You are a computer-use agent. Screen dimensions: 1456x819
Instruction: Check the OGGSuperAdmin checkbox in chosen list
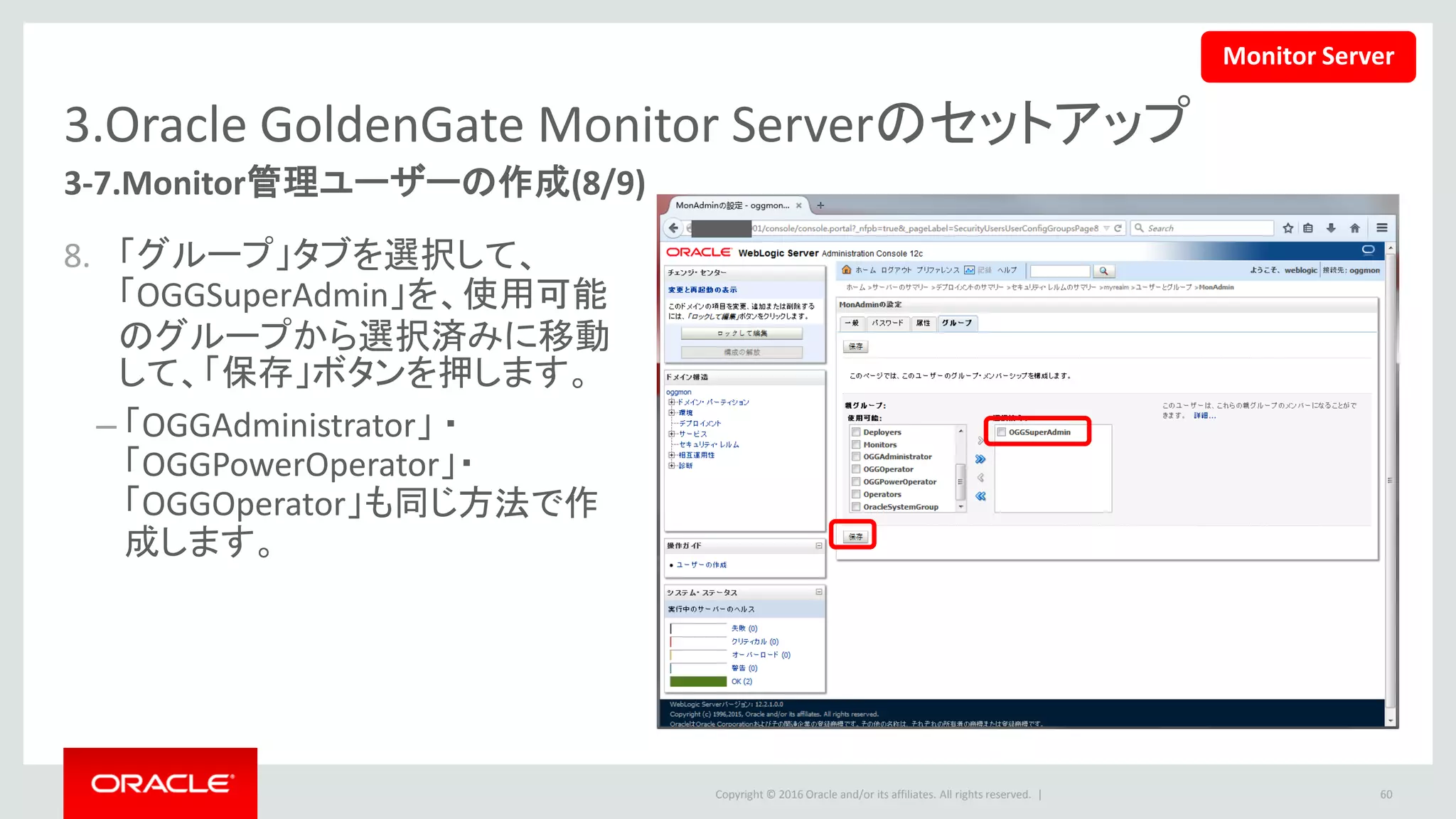pyautogui.click(x=1001, y=432)
